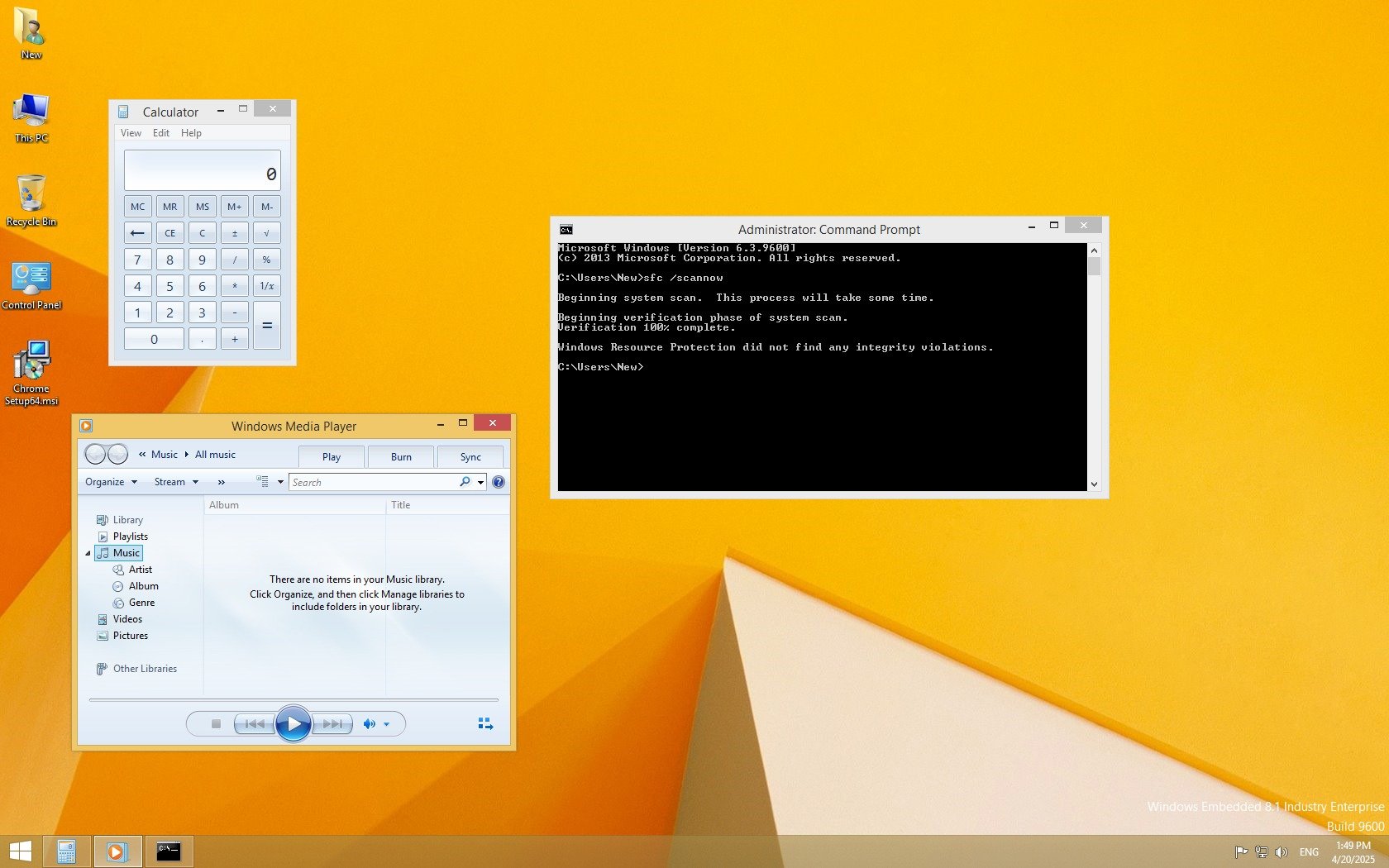
Task: Click Calculator icon in taskbar
Action: point(66,851)
